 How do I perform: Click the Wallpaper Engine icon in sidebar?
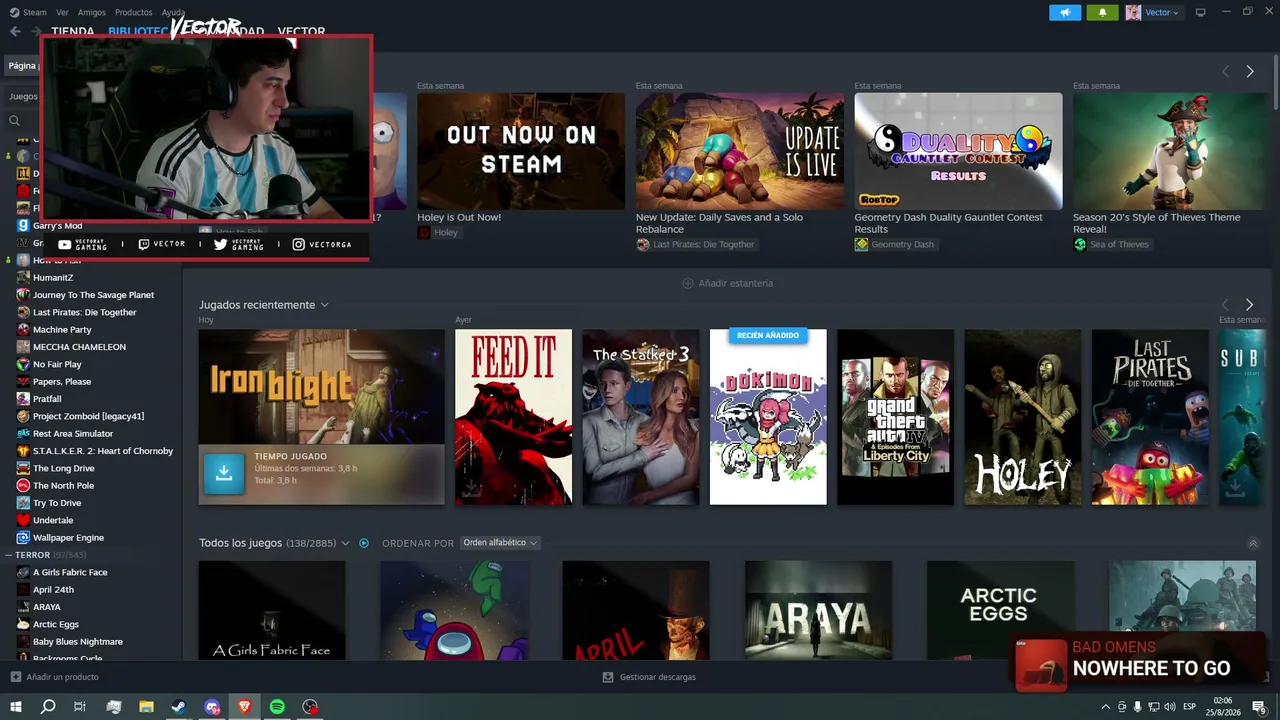click(x=23, y=537)
